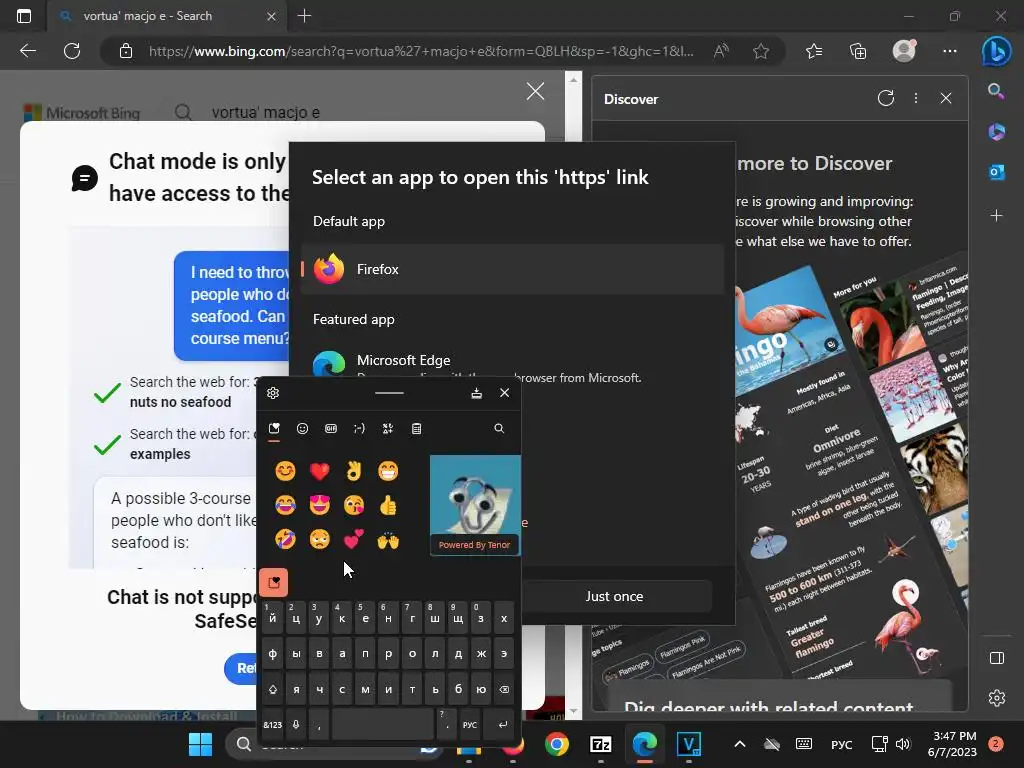Open Discover panel more options
This screenshot has height=768, width=1024.
click(916, 98)
